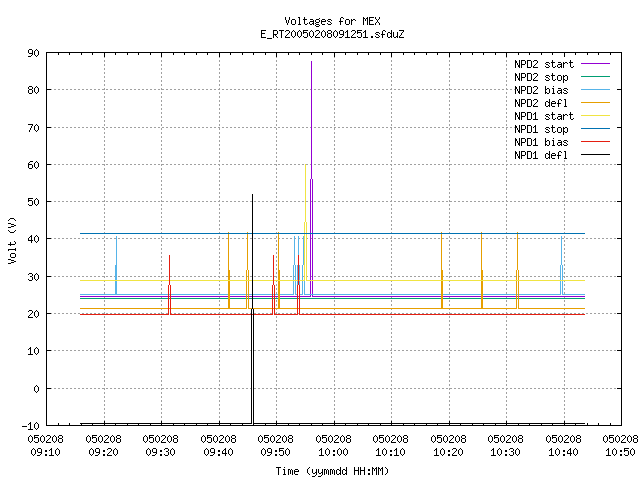Click the y-axis tick label 90
The height and width of the screenshot is (480, 640).
(33, 53)
